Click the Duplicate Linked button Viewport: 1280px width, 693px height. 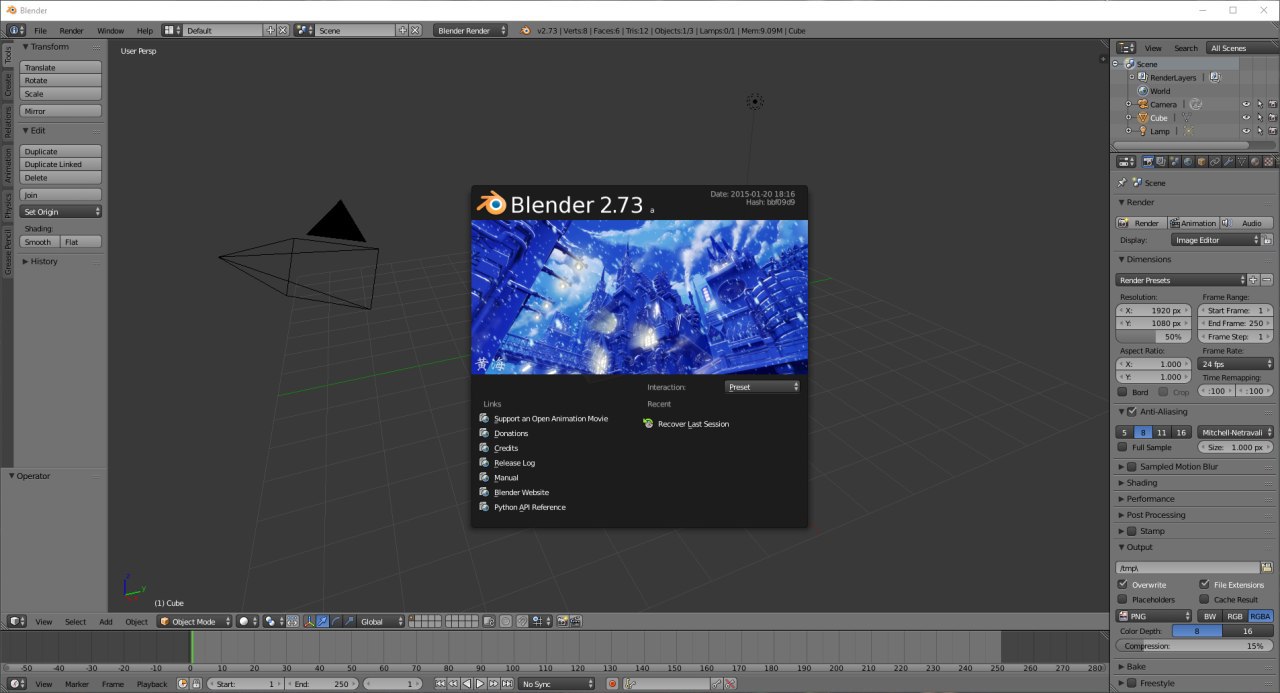(x=61, y=165)
